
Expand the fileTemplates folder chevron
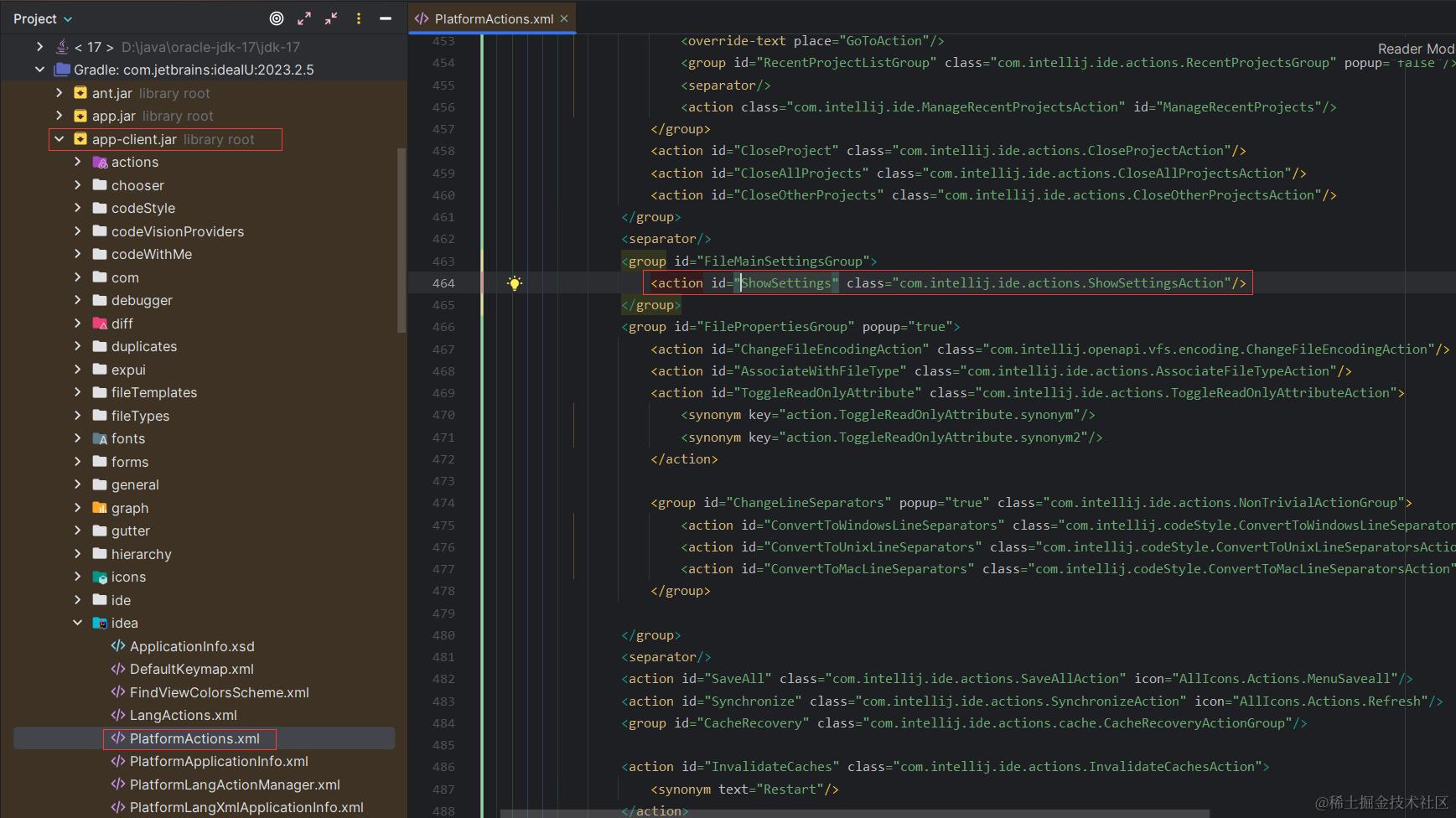coord(78,392)
